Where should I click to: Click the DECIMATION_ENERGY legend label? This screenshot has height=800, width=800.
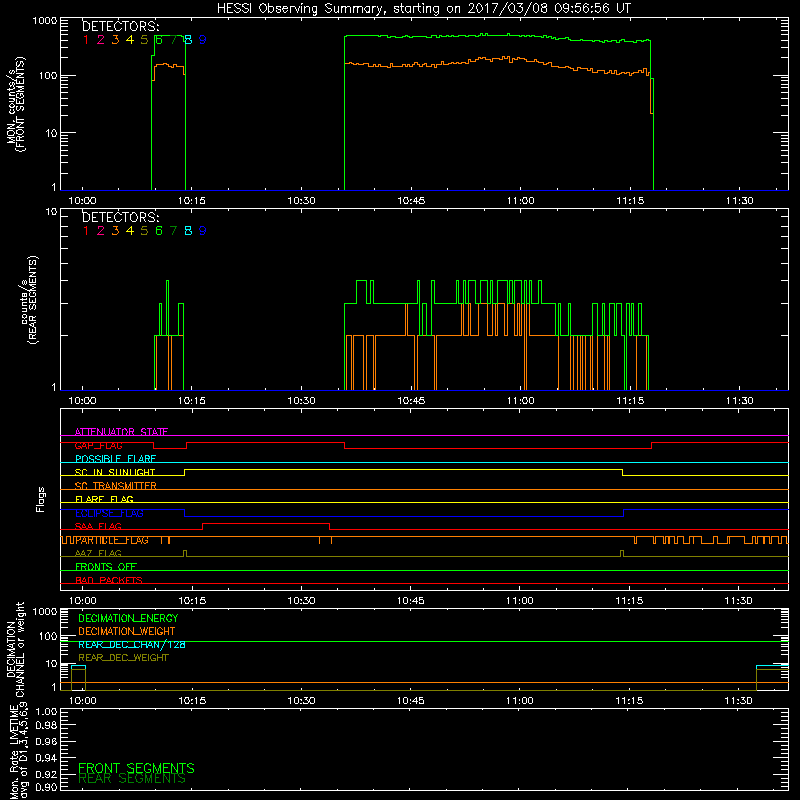[128, 618]
